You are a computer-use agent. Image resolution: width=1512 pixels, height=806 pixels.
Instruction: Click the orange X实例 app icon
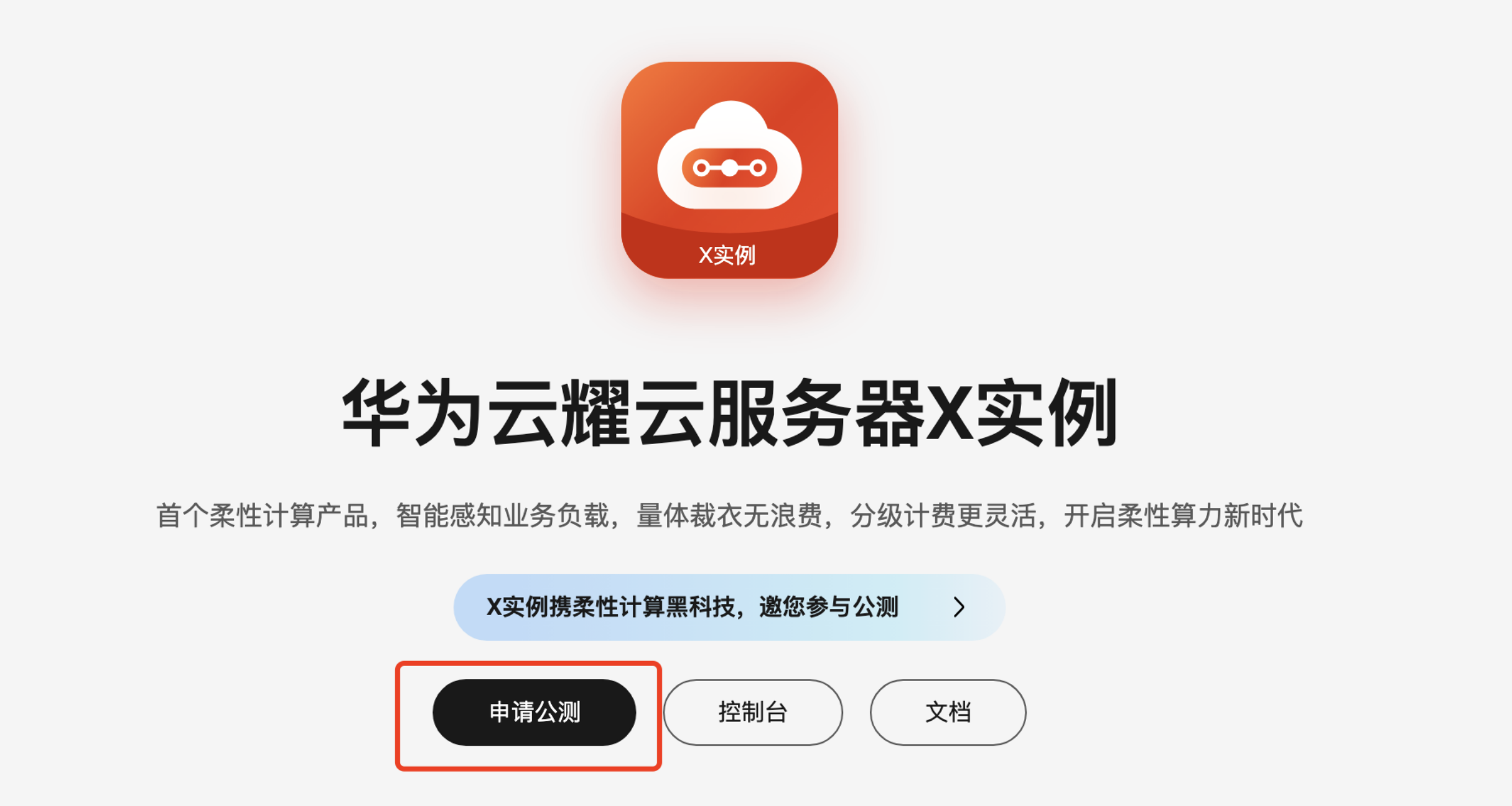click(729, 170)
